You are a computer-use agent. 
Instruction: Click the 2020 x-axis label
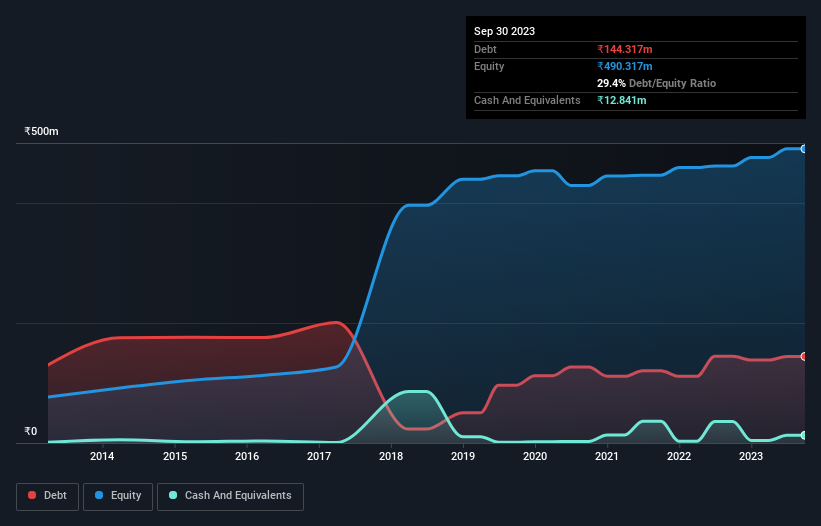click(535, 456)
